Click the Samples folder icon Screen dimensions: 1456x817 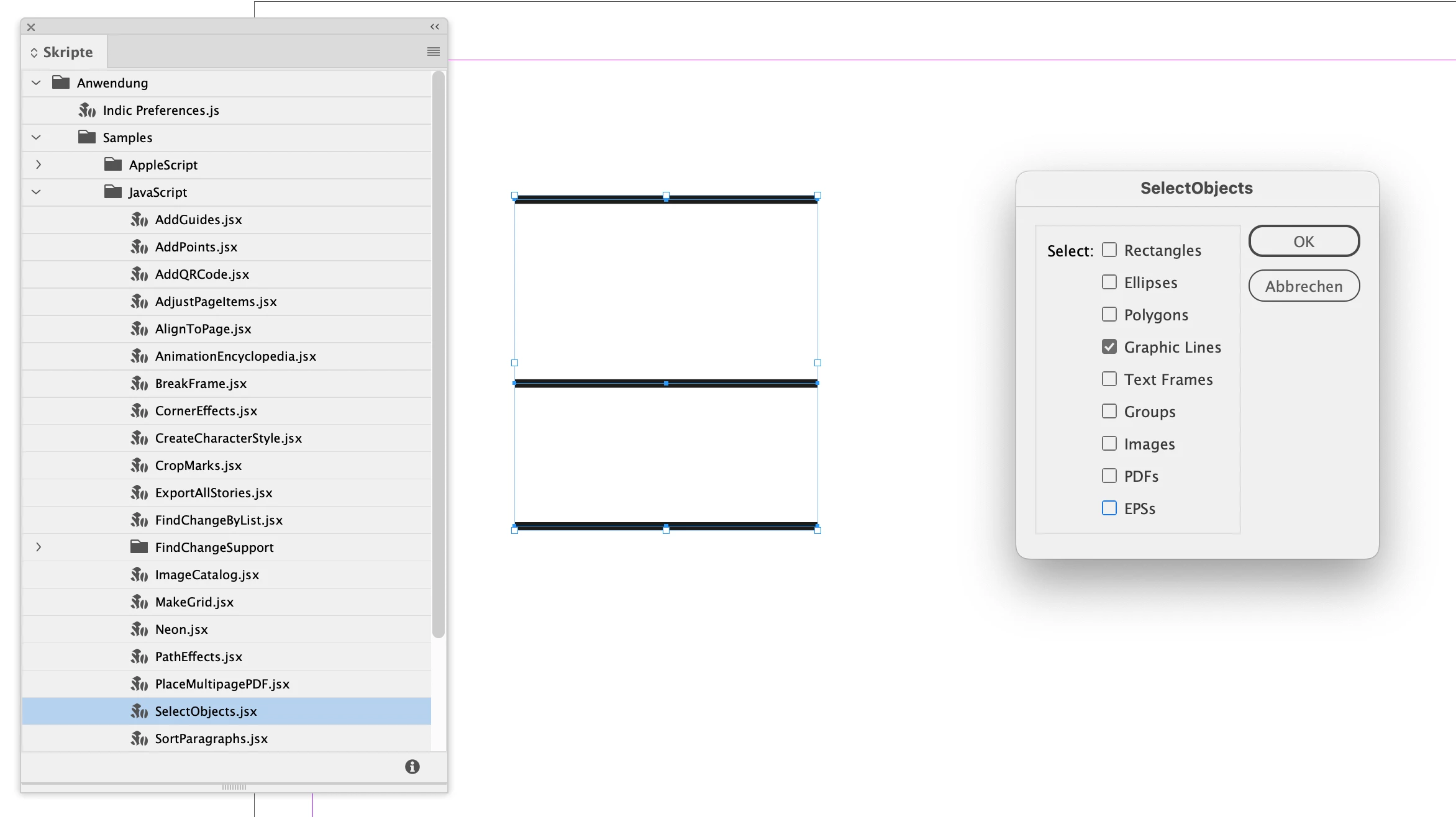[x=87, y=137]
